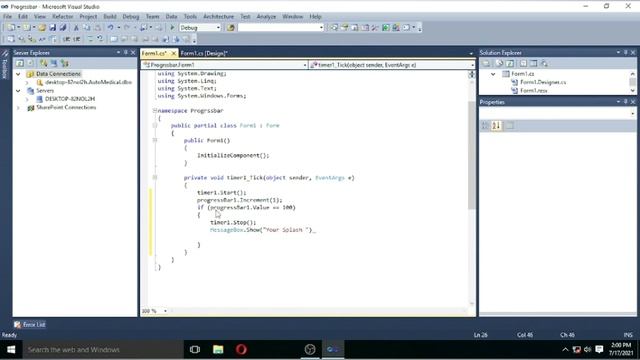Screen dimensions: 640x360
Task: Click the Search the web and Windows box
Action: [x=103, y=349]
